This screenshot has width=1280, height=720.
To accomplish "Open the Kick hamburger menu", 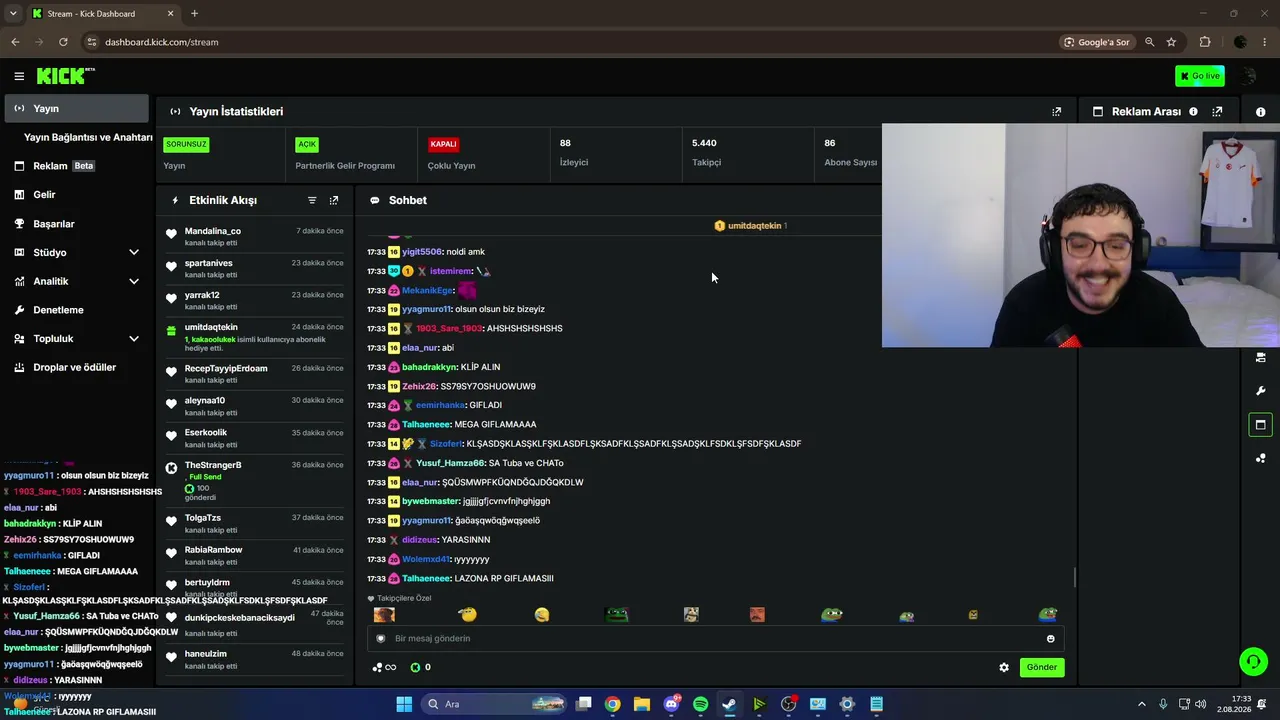I will (19, 76).
